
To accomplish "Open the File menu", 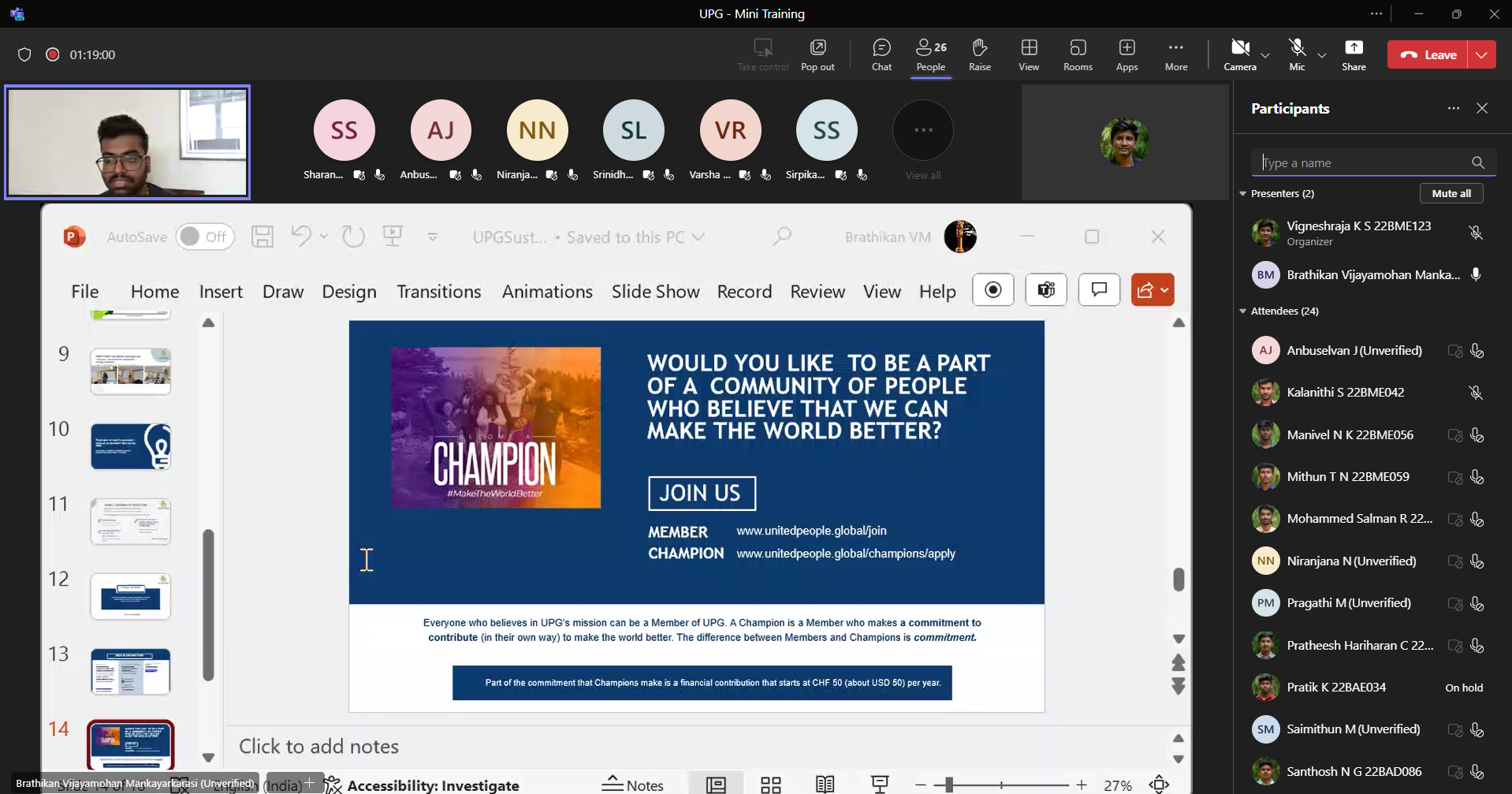I will 84,292.
